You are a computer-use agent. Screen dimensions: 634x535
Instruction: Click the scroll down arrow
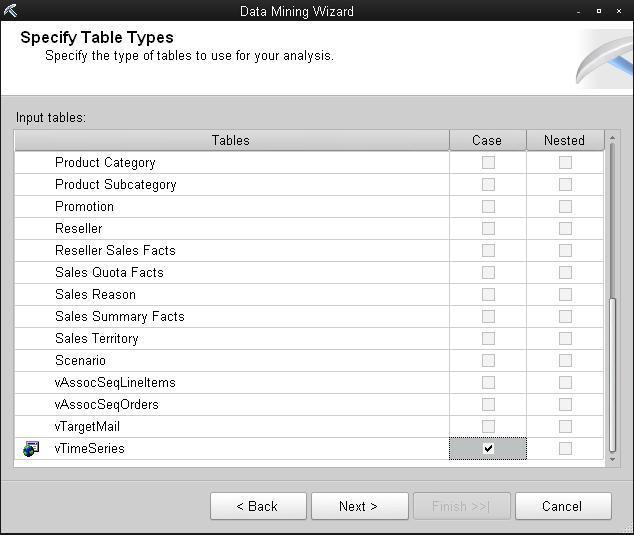[612, 459]
